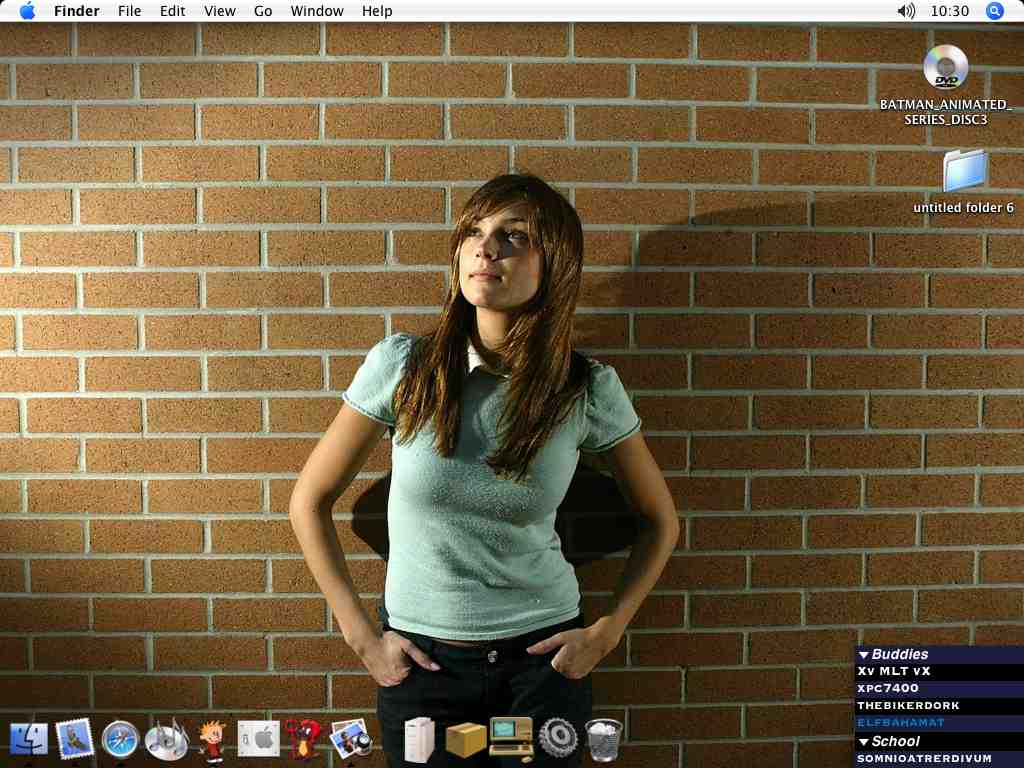The width and height of the screenshot is (1024, 768).
Task: Open the Apple menu
Action: point(27,11)
